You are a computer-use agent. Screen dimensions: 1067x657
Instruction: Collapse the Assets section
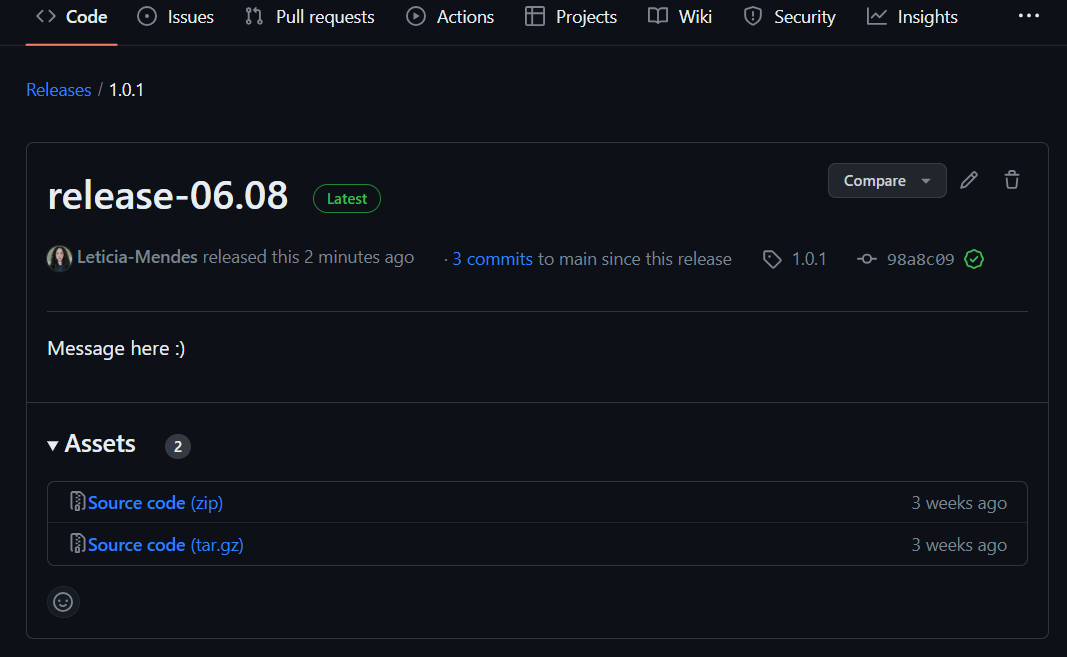click(52, 444)
